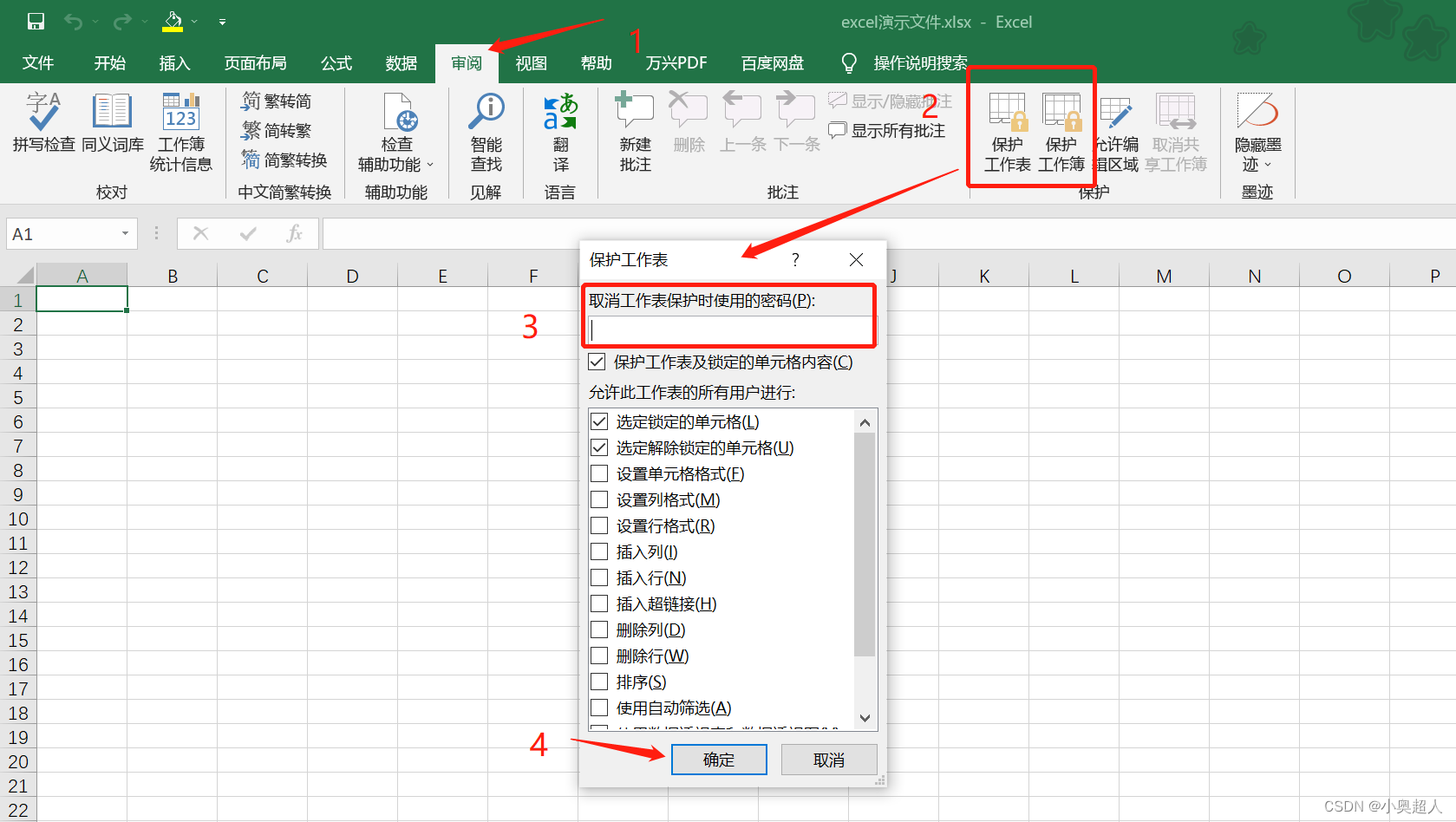Add a new comment (新建批注)
Screen dimensions: 1456x822
(635, 132)
